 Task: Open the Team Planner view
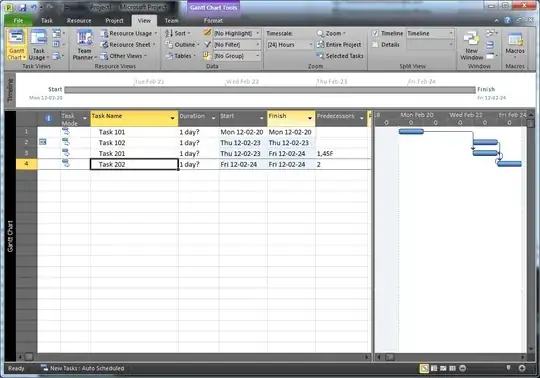click(x=84, y=45)
